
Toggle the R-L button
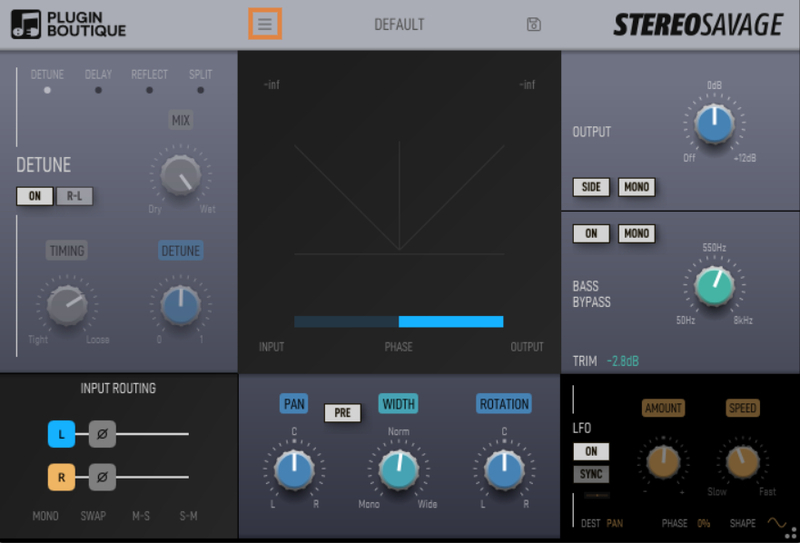(74, 196)
